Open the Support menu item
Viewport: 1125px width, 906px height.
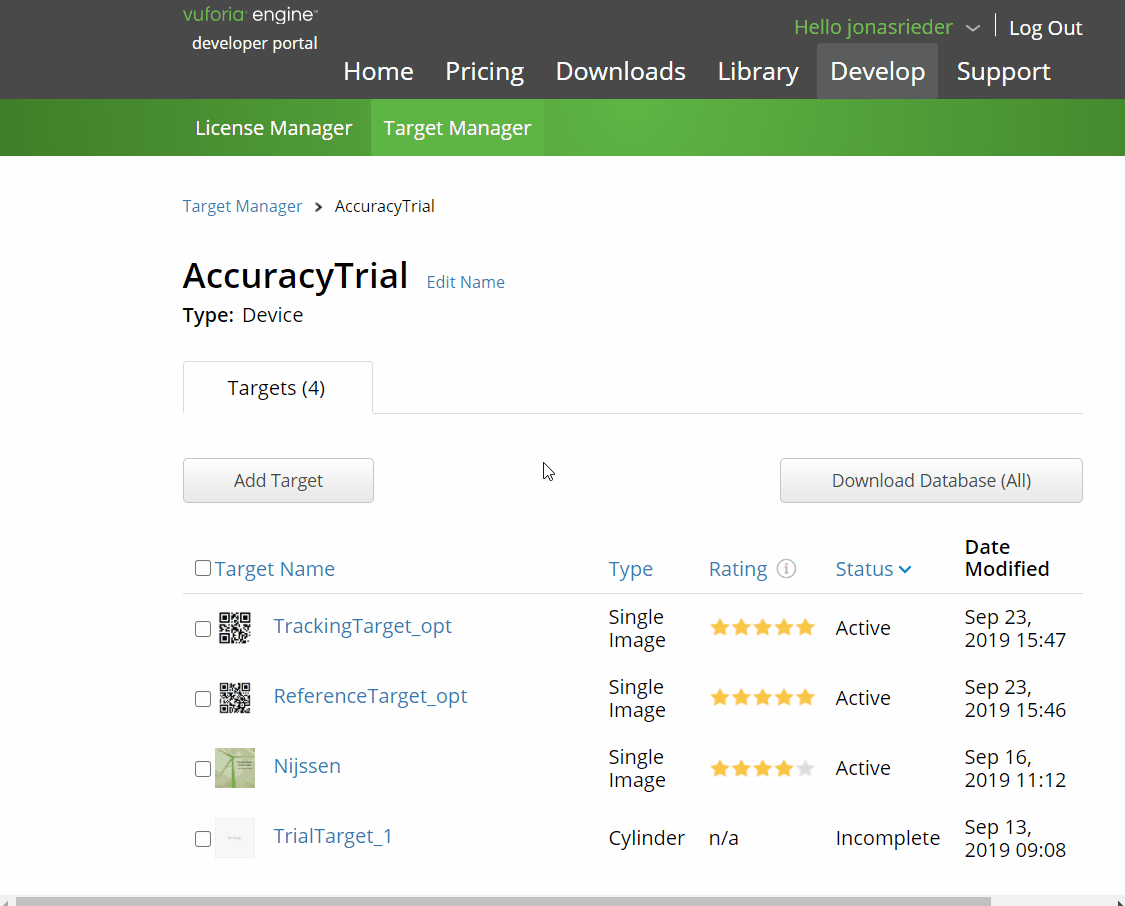pyautogui.click(x=1003, y=71)
